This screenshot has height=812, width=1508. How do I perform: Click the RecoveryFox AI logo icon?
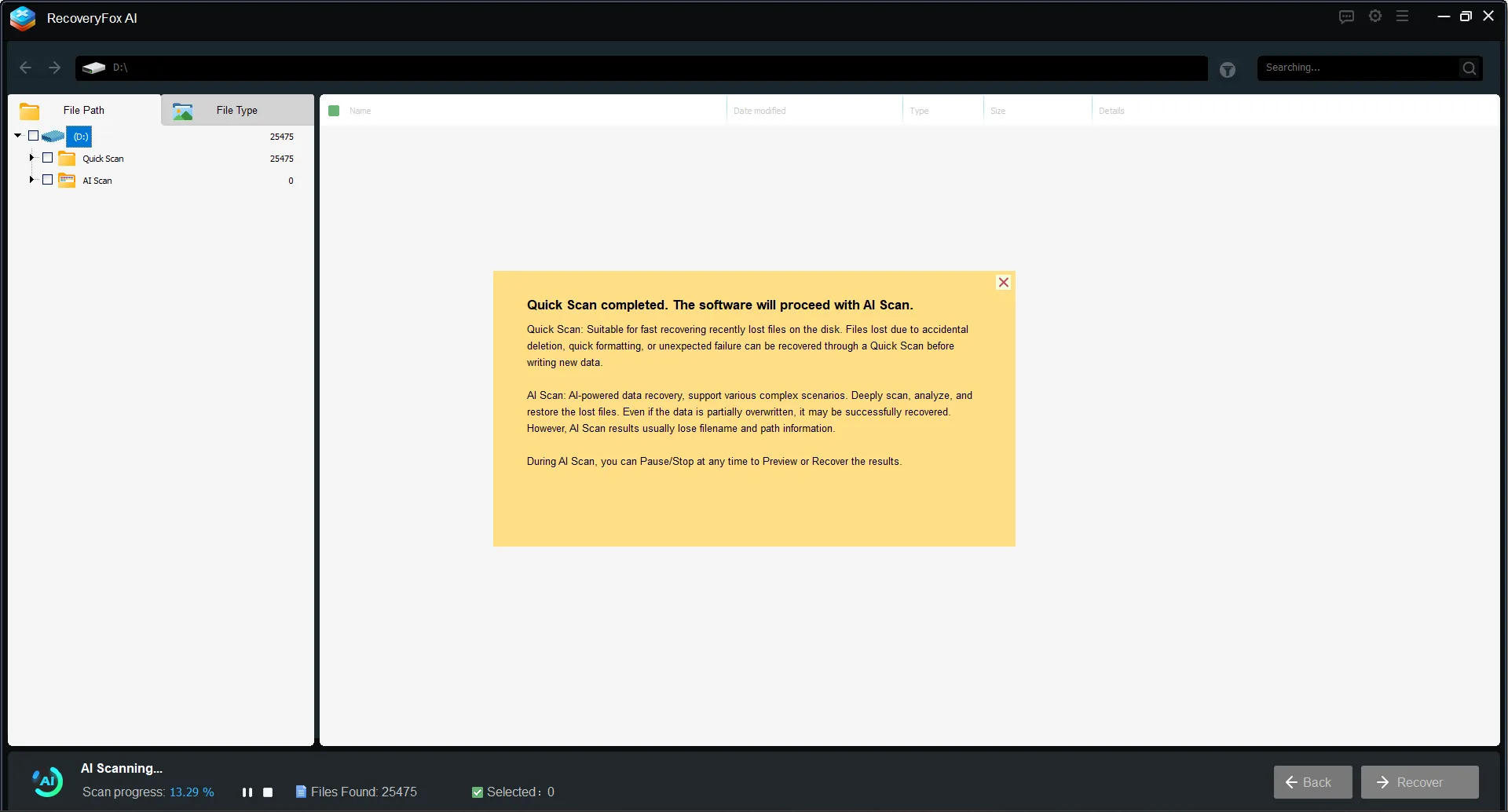(23, 18)
